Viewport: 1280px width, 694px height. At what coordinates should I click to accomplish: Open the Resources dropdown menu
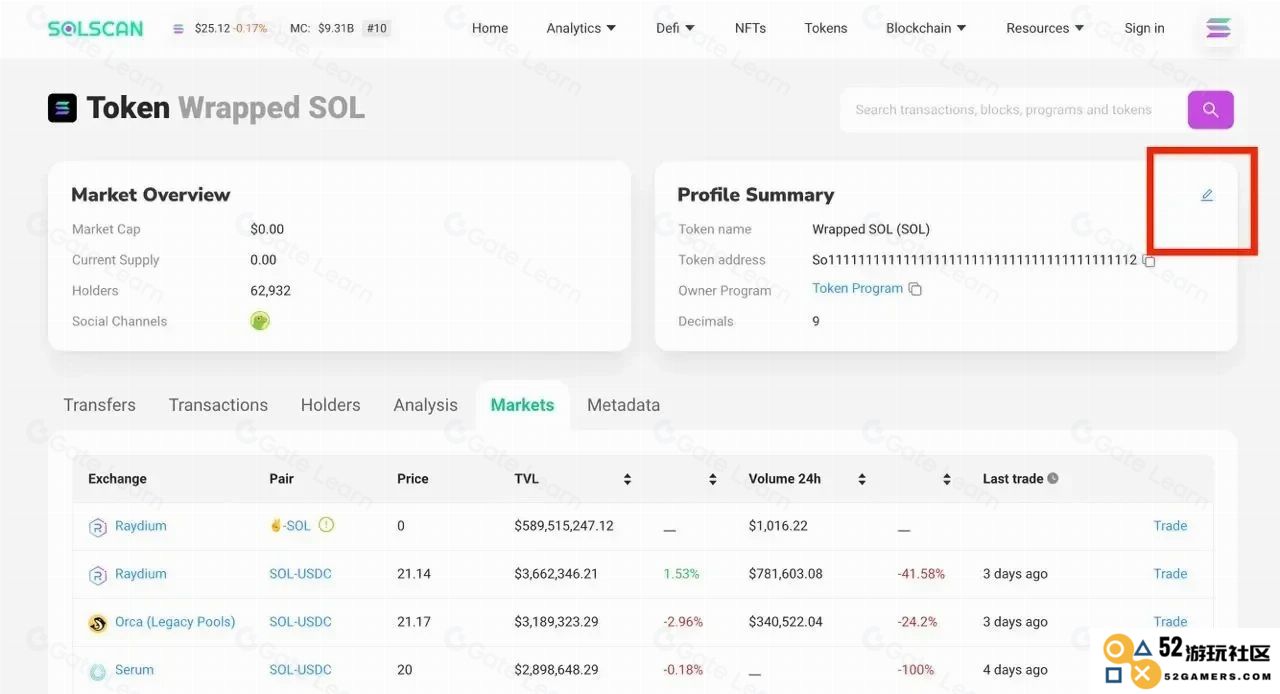click(x=1045, y=28)
